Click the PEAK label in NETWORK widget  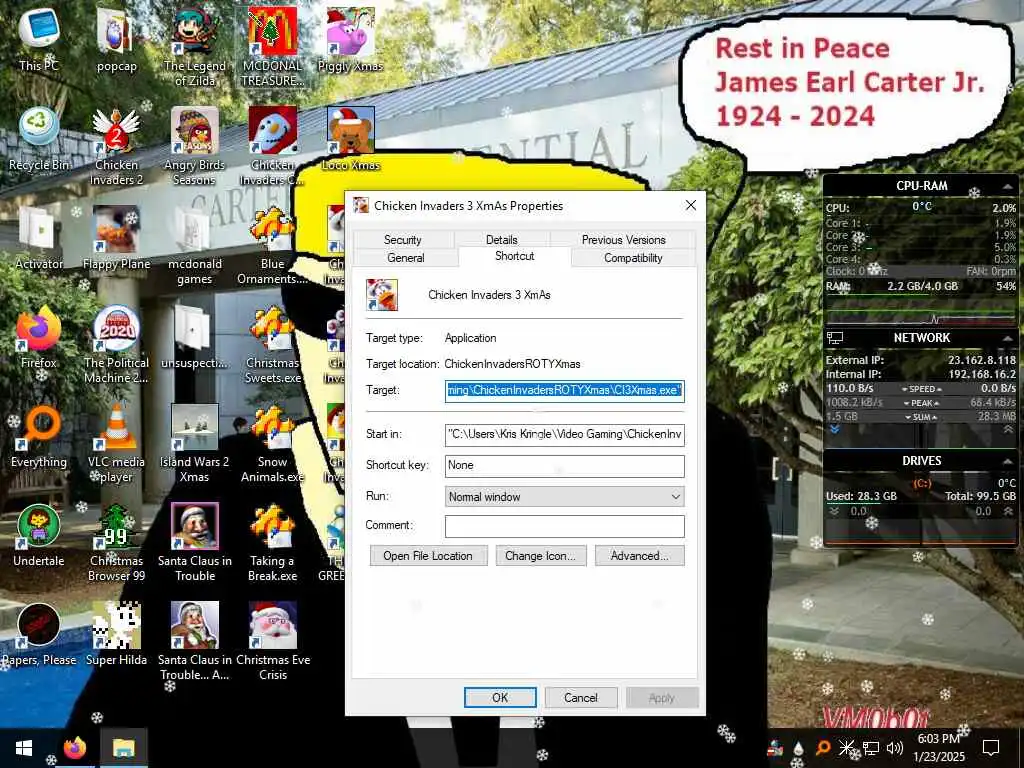pyautogui.click(x=921, y=403)
